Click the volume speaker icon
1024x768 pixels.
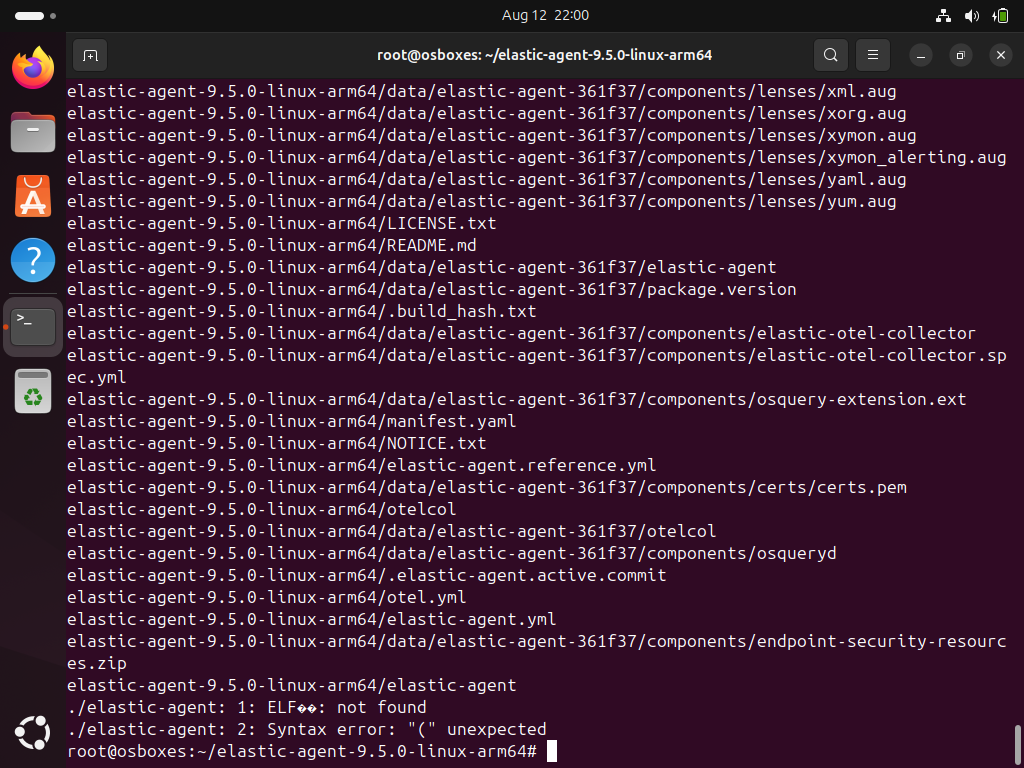tap(972, 16)
